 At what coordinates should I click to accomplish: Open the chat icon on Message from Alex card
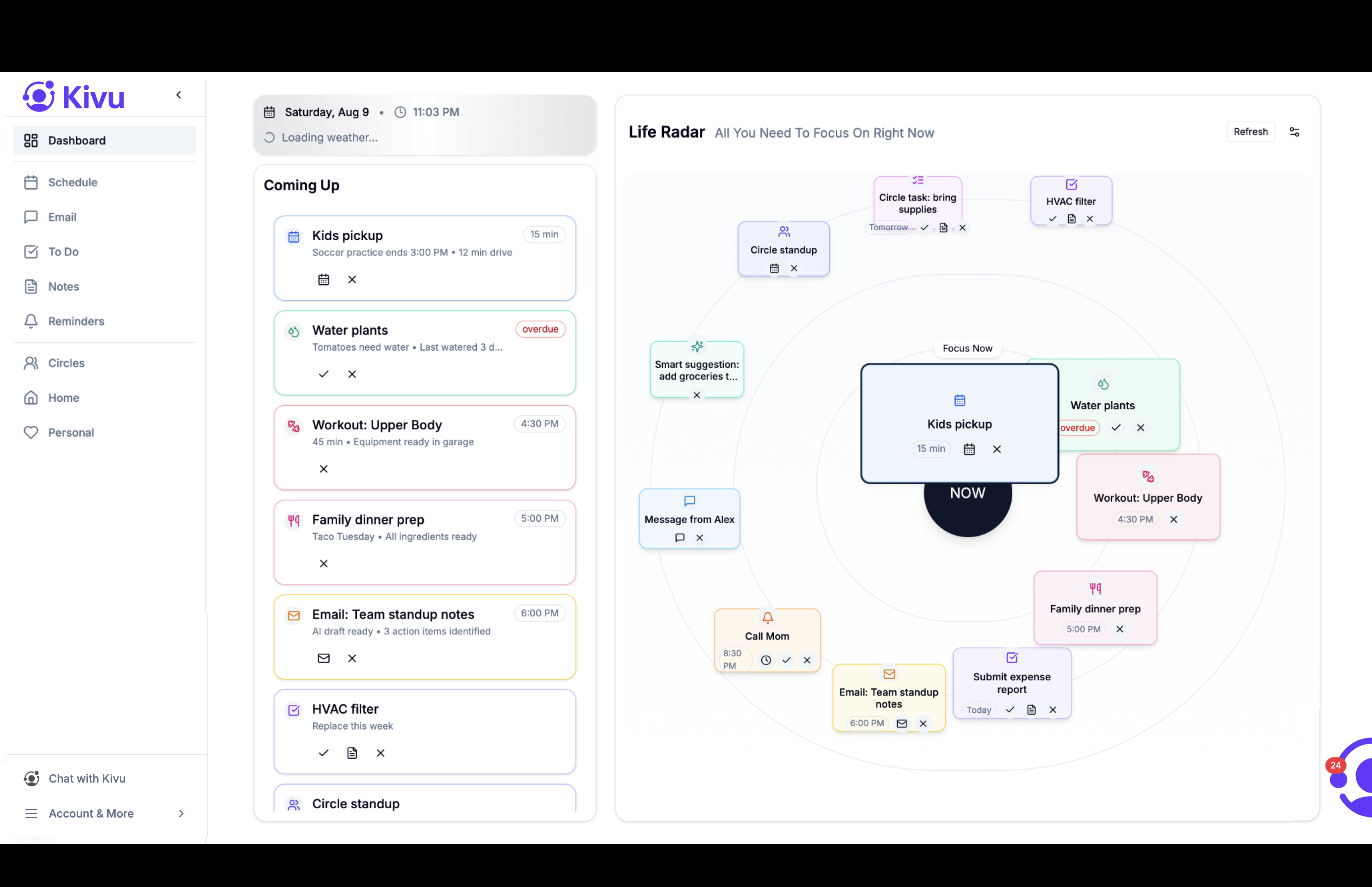pyautogui.click(x=679, y=538)
